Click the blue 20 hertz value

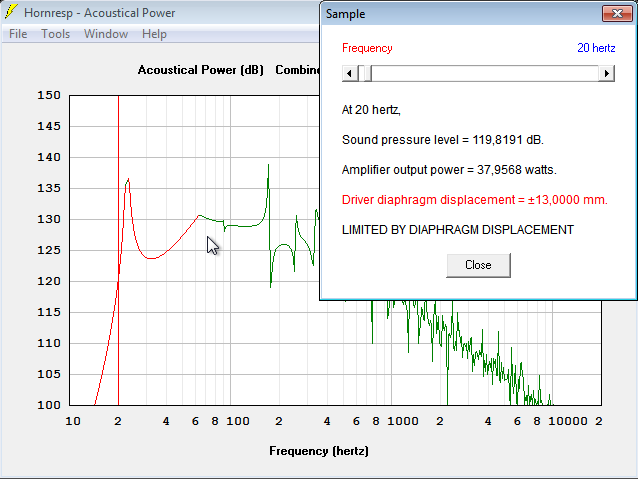click(596, 48)
